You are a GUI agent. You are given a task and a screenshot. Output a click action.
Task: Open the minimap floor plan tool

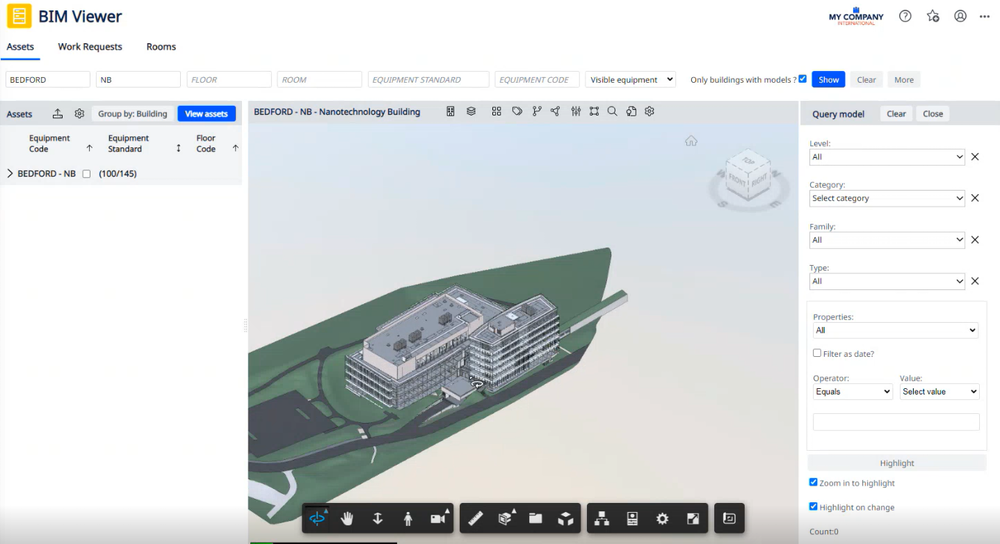coord(729,518)
